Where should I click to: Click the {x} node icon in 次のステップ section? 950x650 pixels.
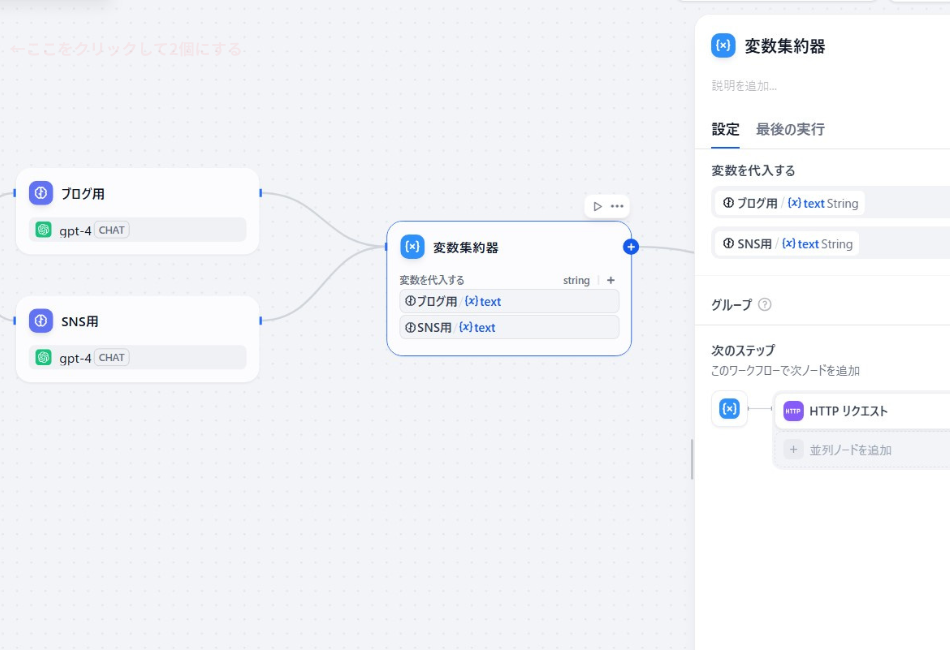(x=729, y=409)
